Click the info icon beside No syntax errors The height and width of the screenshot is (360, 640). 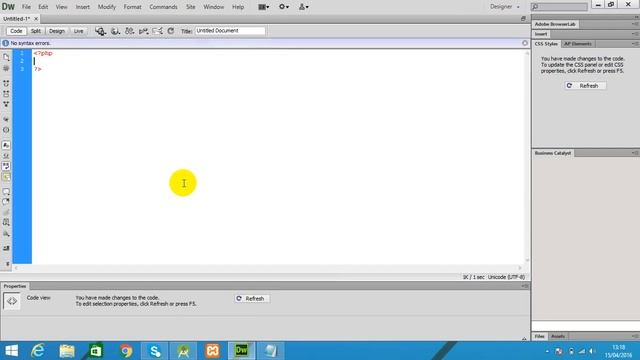tap(5, 43)
